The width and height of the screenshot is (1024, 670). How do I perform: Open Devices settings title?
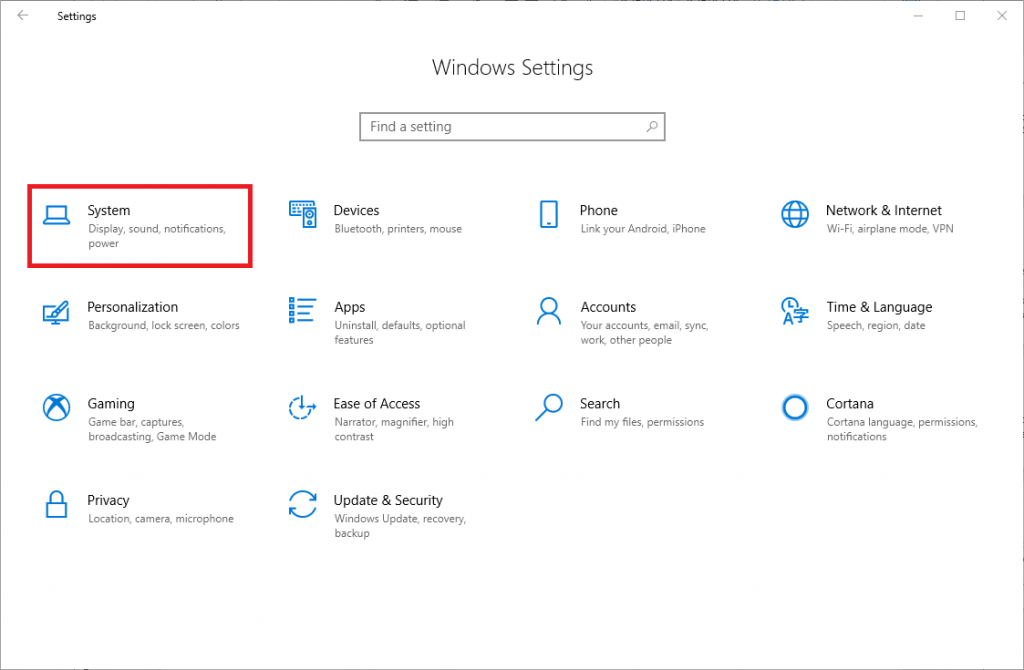pyautogui.click(x=356, y=210)
